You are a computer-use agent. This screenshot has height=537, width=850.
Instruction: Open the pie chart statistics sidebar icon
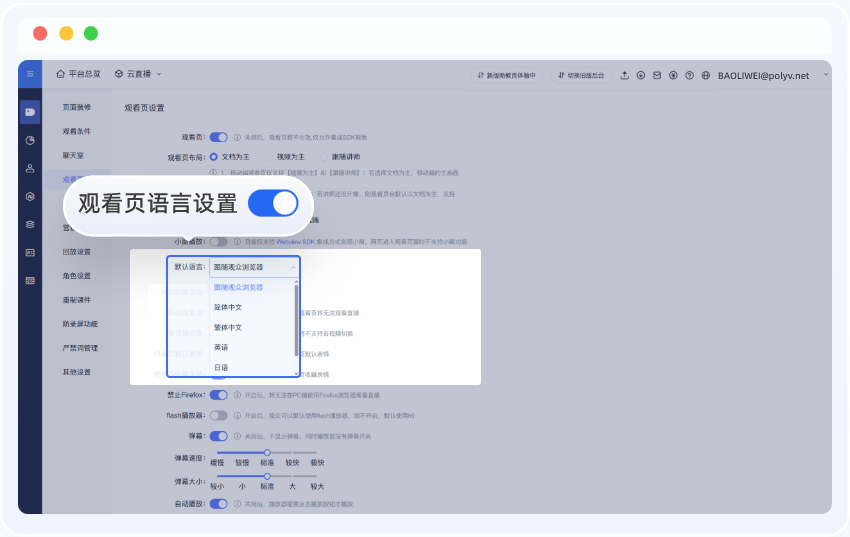pos(30,140)
